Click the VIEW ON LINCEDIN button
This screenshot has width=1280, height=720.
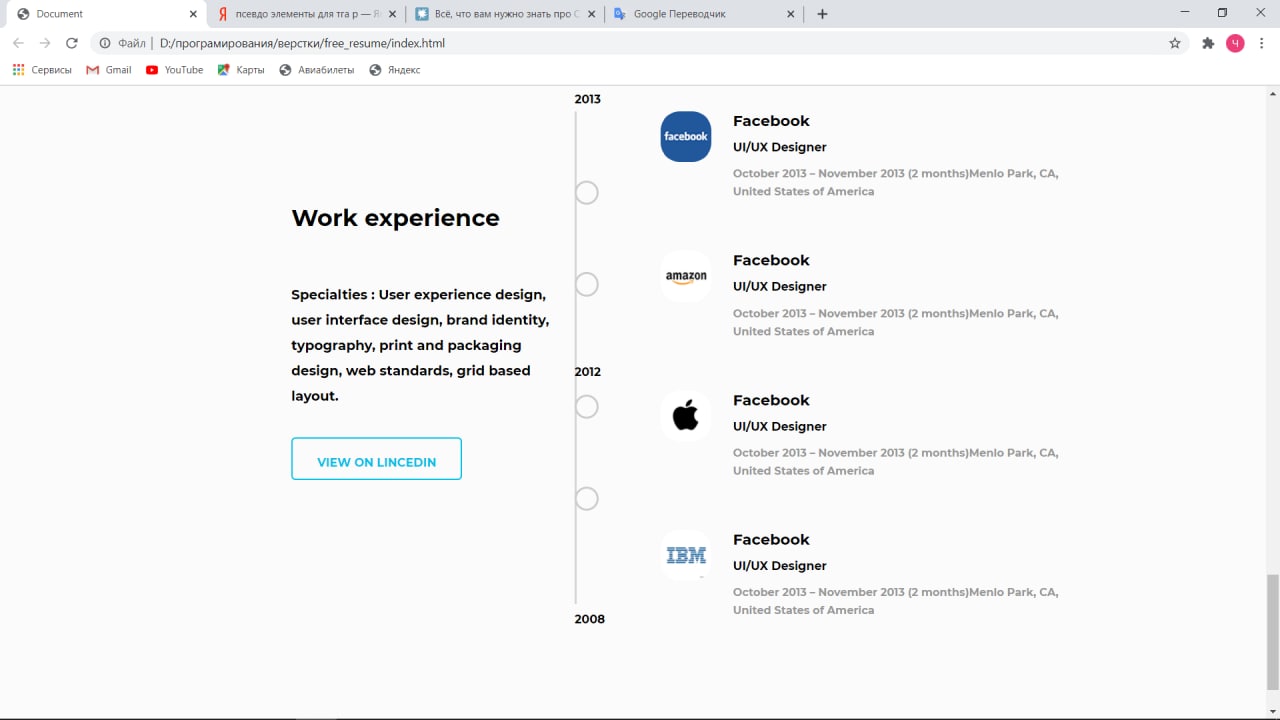point(376,459)
